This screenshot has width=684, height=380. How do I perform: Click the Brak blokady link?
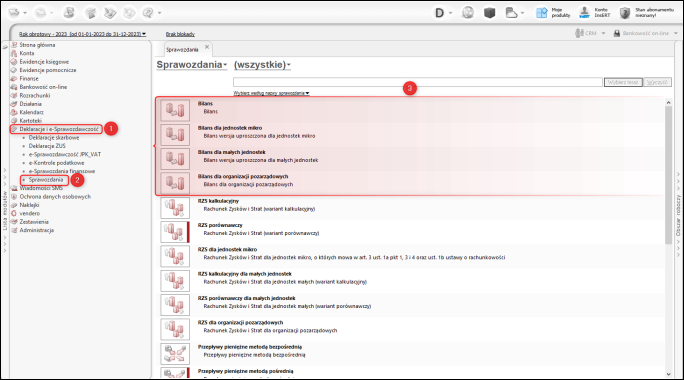pyautogui.click(x=180, y=34)
